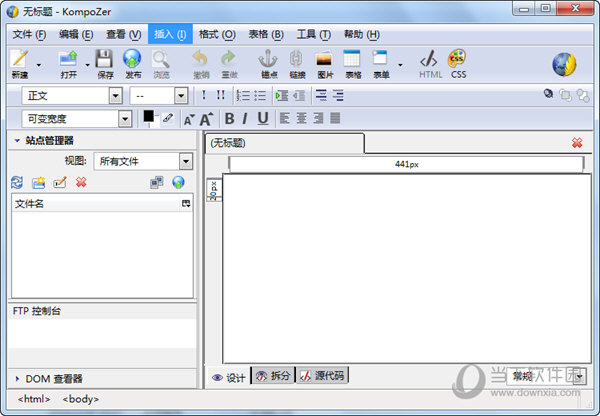Toggle Bold formatting
This screenshot has width=600, height=416.
[x=229, y=119]
